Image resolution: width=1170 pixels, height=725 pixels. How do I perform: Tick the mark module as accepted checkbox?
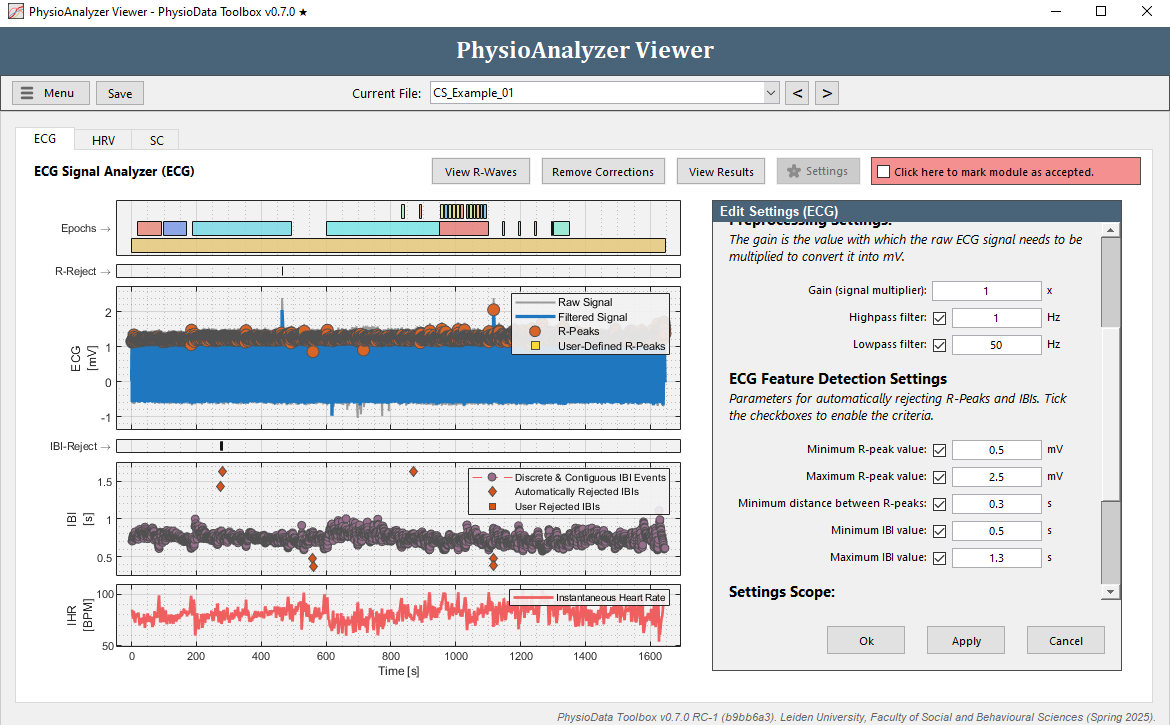pos(883,172)
